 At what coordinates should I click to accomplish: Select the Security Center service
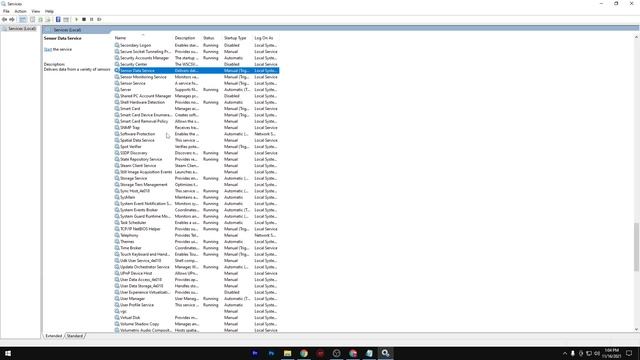pos(197,64)
